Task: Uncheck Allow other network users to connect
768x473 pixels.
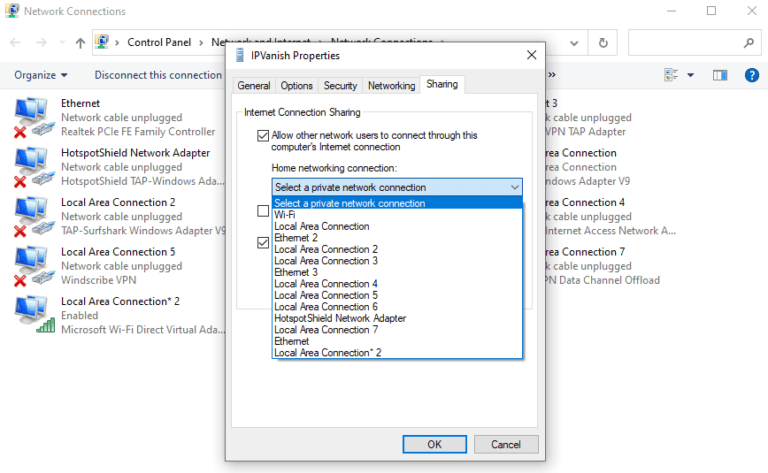Action: [x=263, y=135]
